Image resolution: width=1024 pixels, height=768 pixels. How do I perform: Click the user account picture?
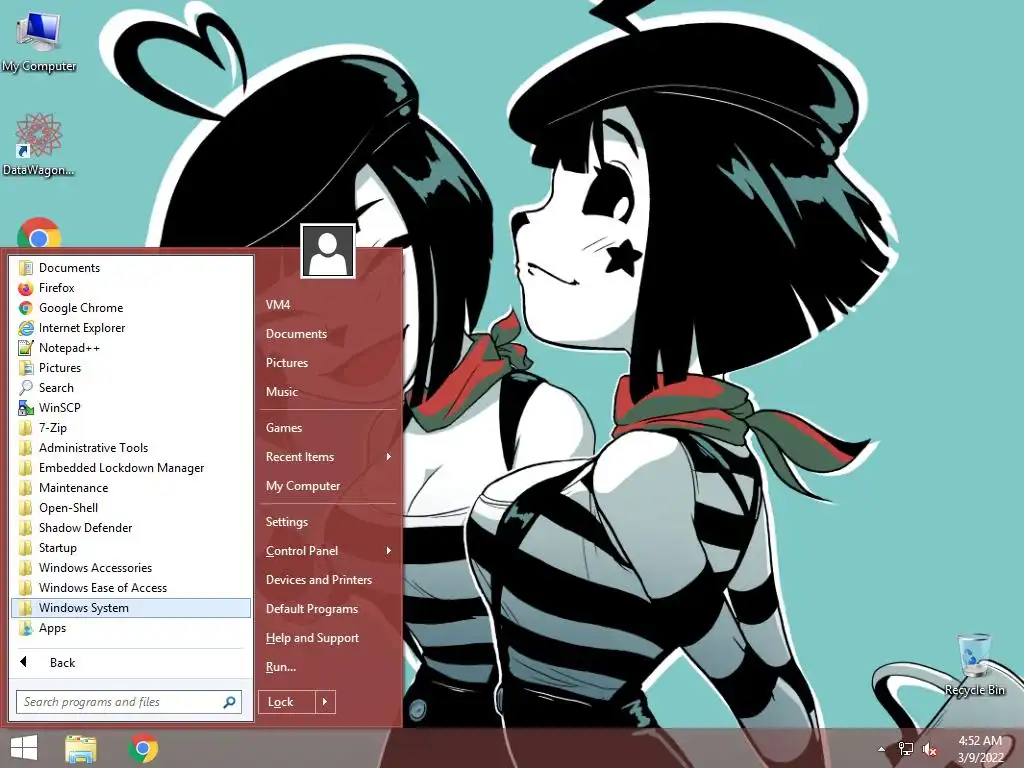click(328, 251)
